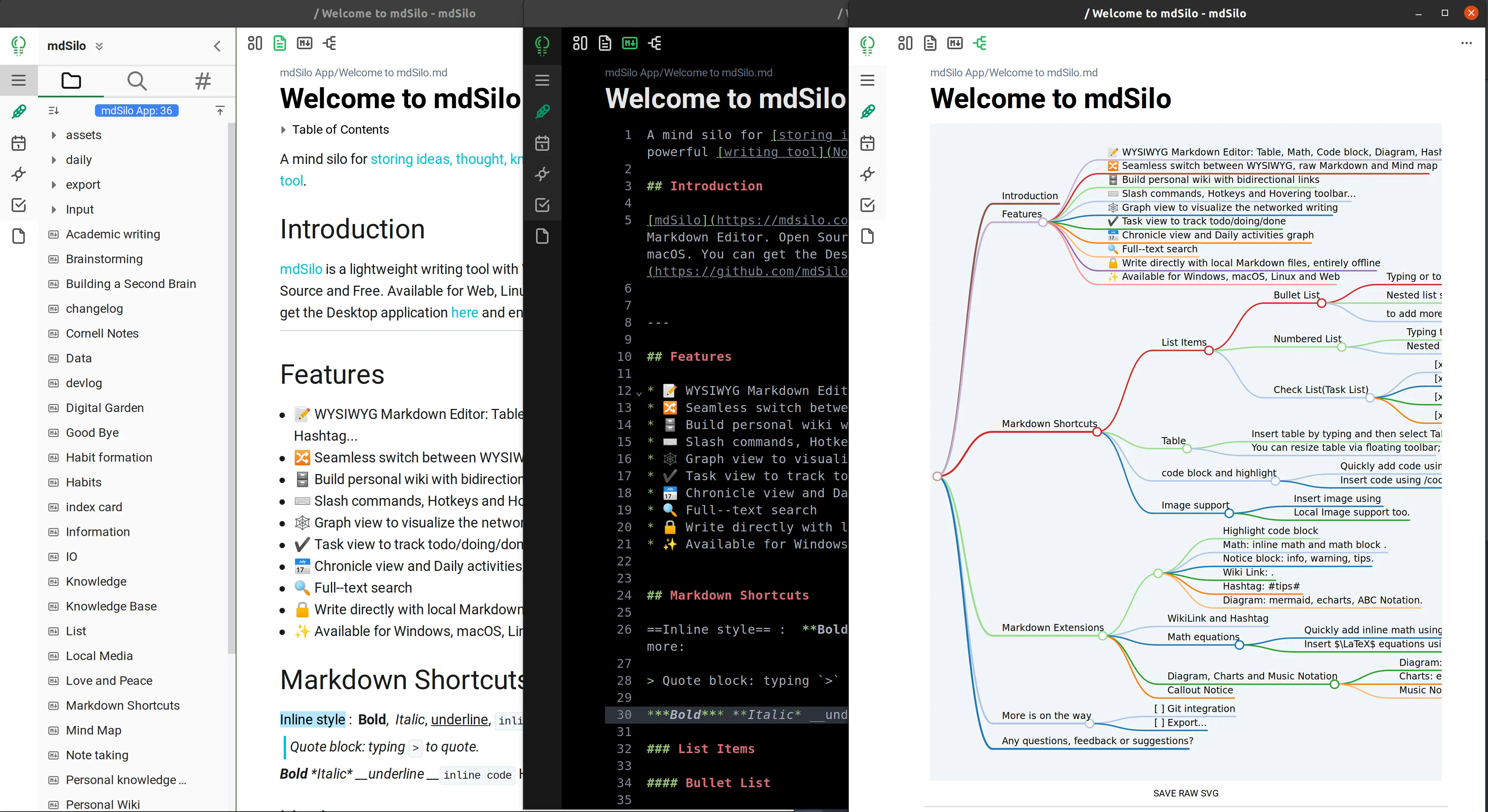Select WYSIWYG document icon in right window
The width and height of the screenshot is (1488, 812).
click(x=930, y=43)
